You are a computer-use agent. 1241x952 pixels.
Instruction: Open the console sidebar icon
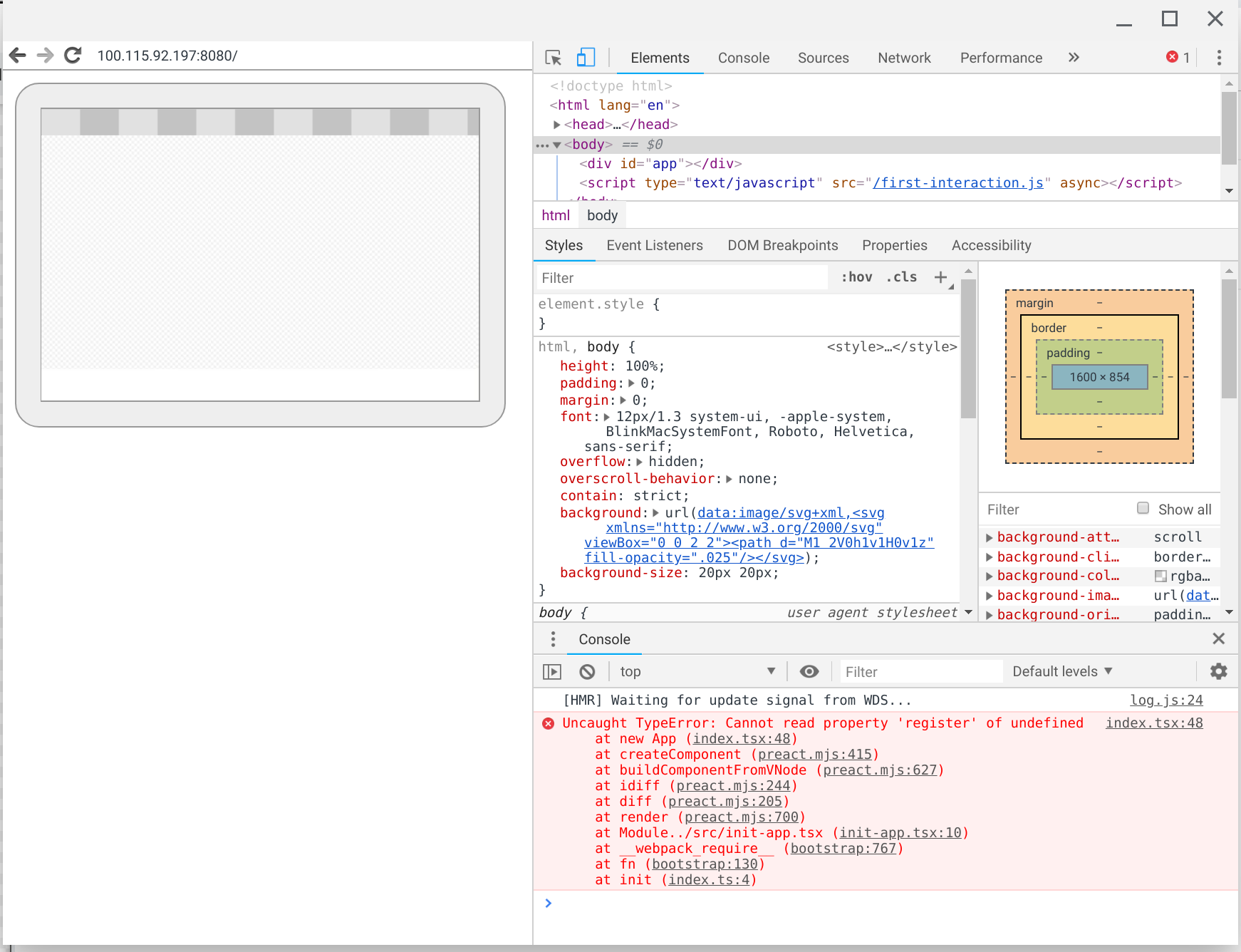(x=552, y=671)
